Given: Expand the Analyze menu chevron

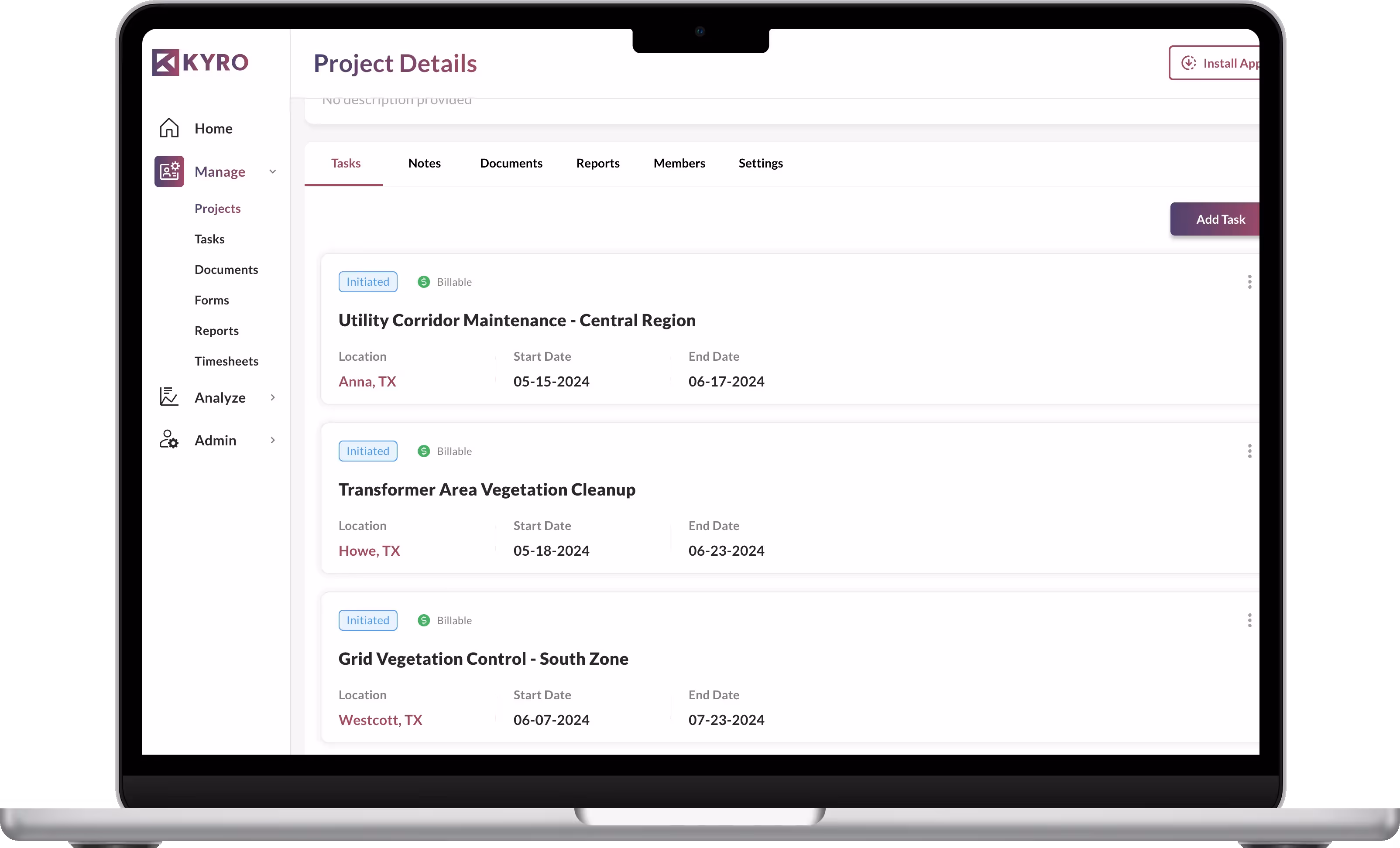Looking at the screenshot, I should coord(273,397).
